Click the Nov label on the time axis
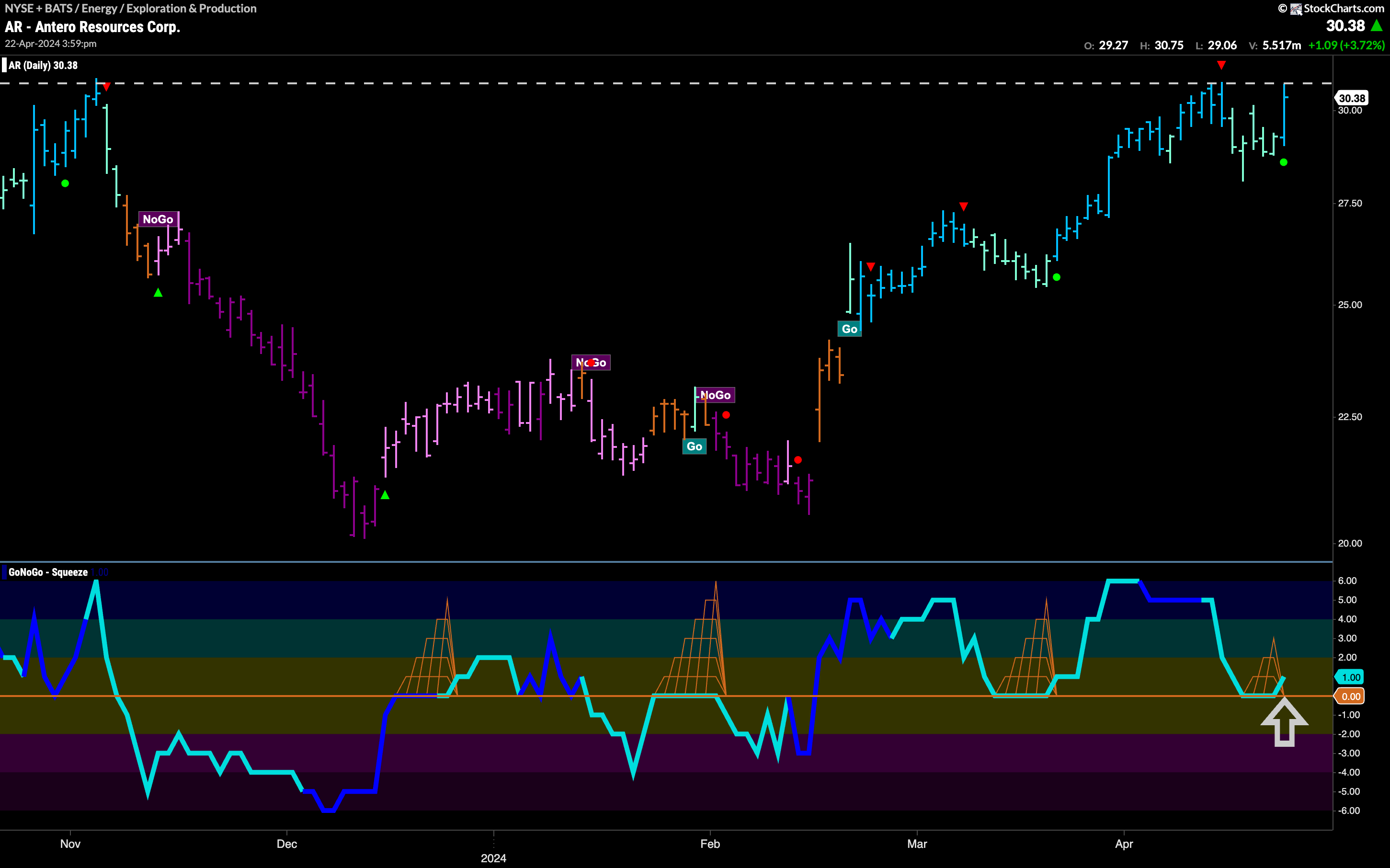 click(x=70, y=844)
